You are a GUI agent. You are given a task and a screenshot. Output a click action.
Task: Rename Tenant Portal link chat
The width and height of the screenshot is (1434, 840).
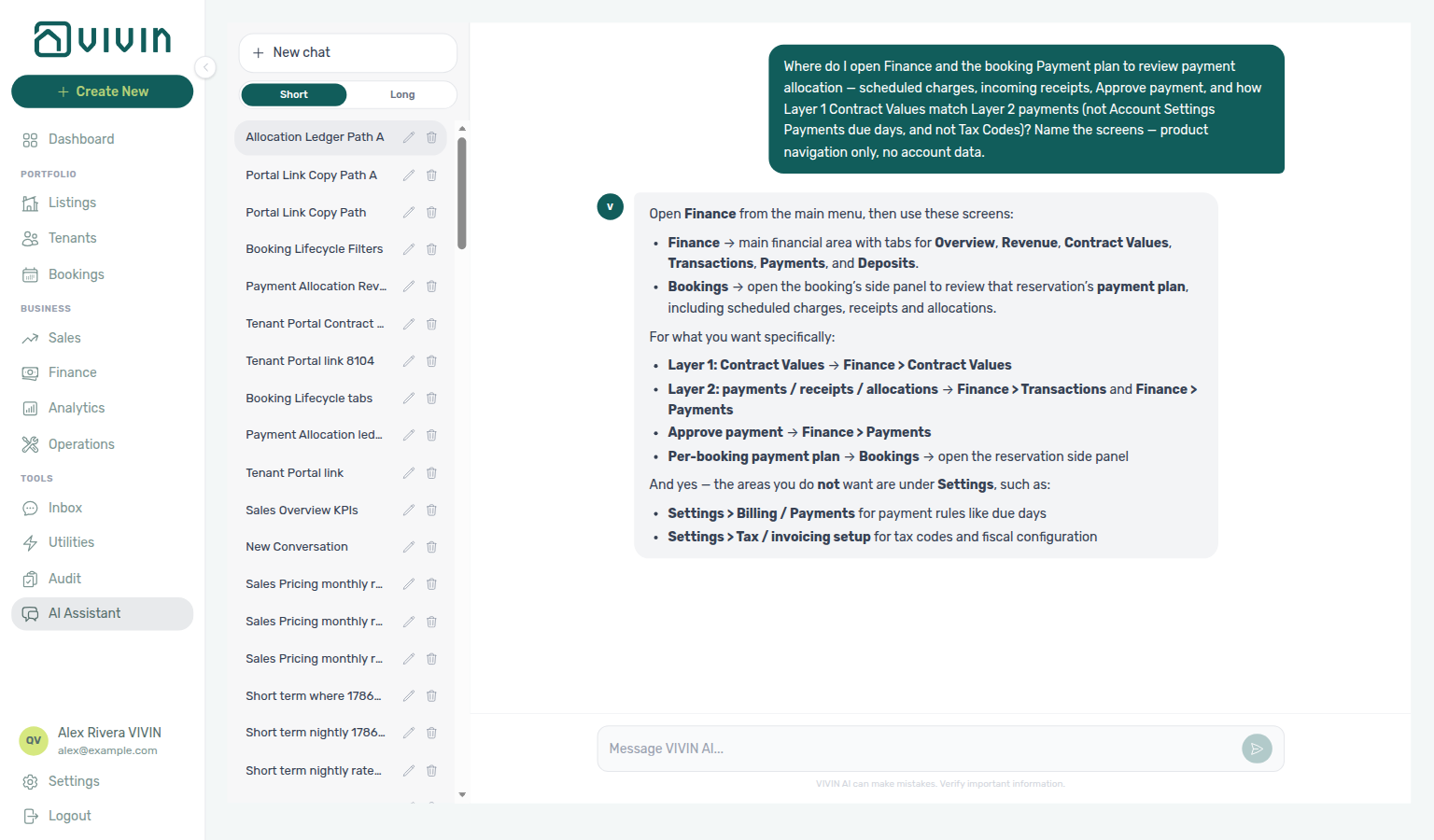click(408, 473)
